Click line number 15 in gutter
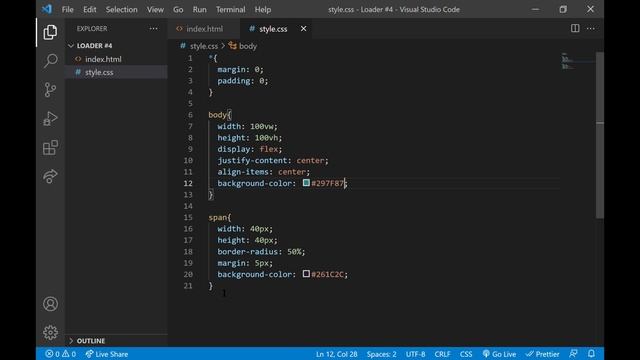This screenshot has height=360, width=640. (x=188, y=218)
